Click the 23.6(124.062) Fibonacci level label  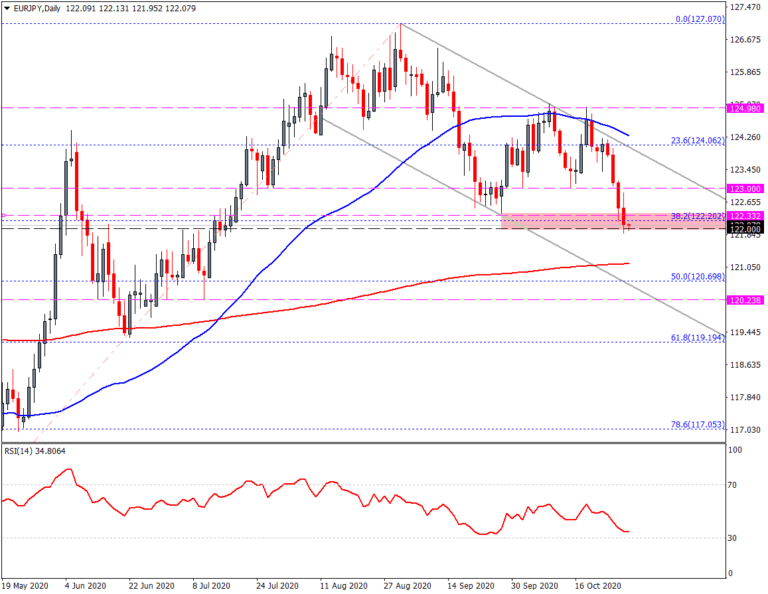[698, 141]
